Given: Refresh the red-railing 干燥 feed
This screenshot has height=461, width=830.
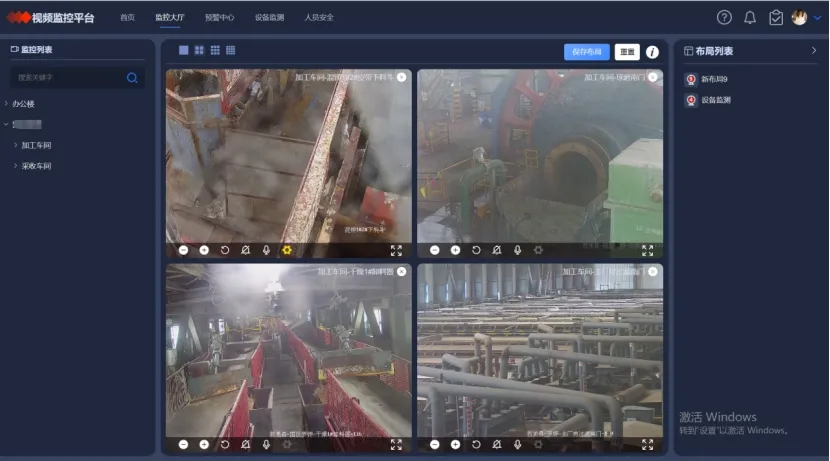Looking at the screenshot, I should click(x=225, y=445).
